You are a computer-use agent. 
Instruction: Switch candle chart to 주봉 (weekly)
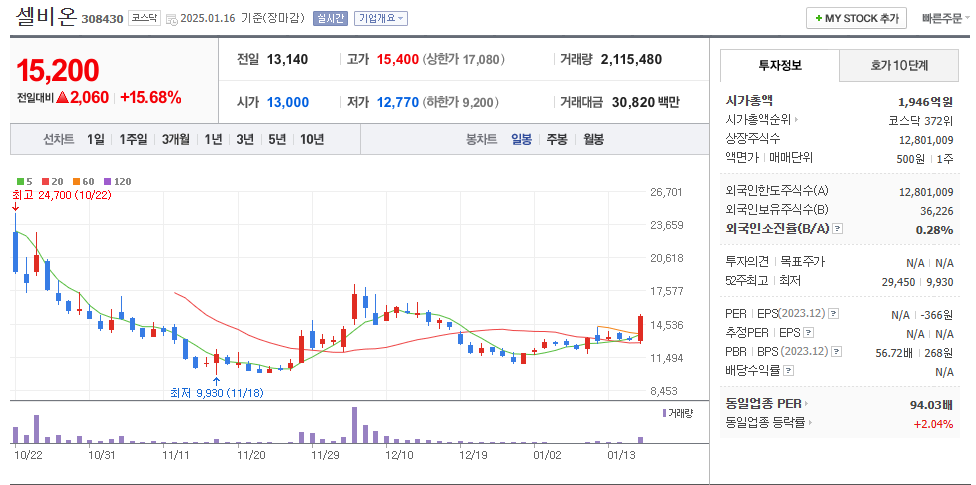point(557,139)
